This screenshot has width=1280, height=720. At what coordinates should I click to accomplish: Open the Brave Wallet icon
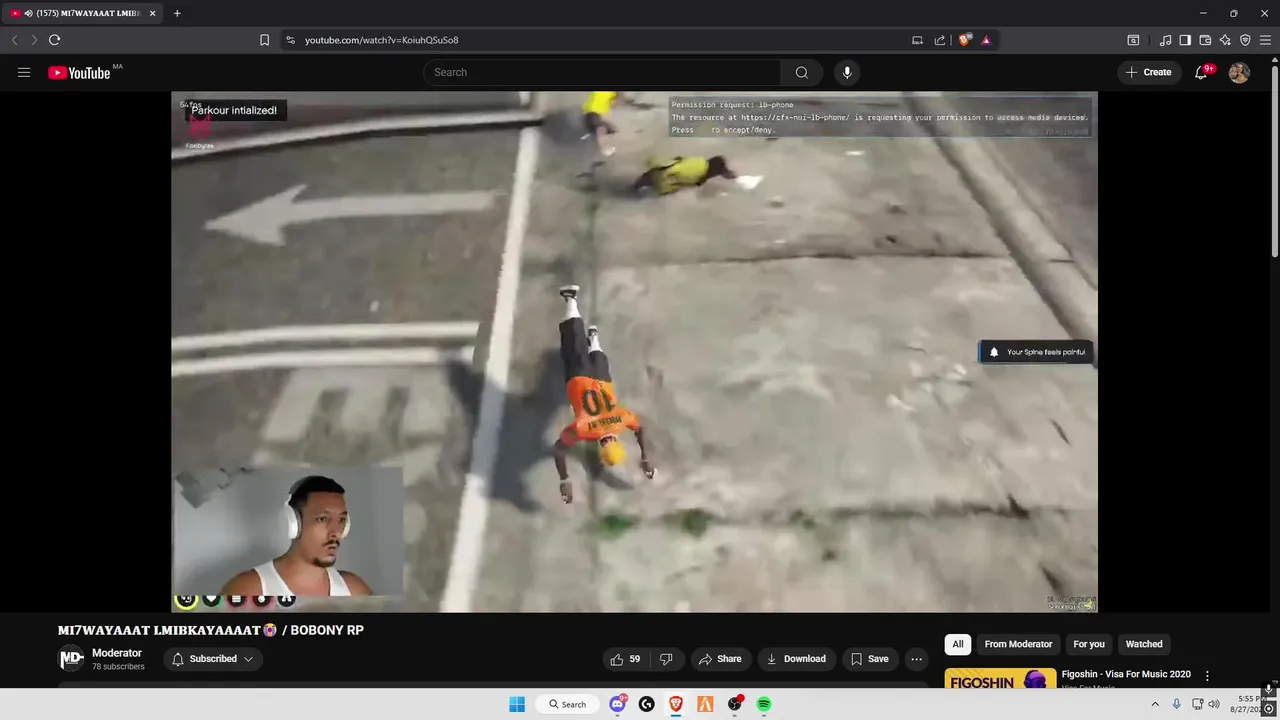pos(1205,40)
